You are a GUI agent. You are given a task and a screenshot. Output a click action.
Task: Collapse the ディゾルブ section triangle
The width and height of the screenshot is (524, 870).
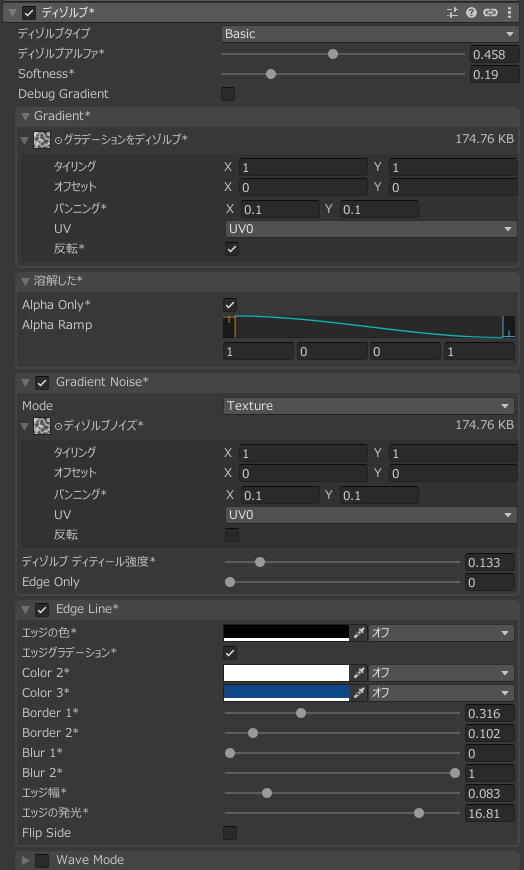pos(12,12)
